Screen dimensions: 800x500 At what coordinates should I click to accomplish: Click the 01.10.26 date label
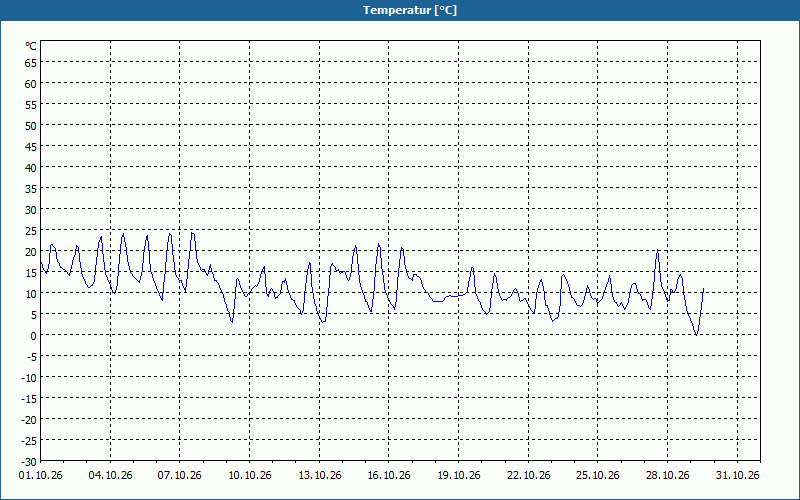41,476
